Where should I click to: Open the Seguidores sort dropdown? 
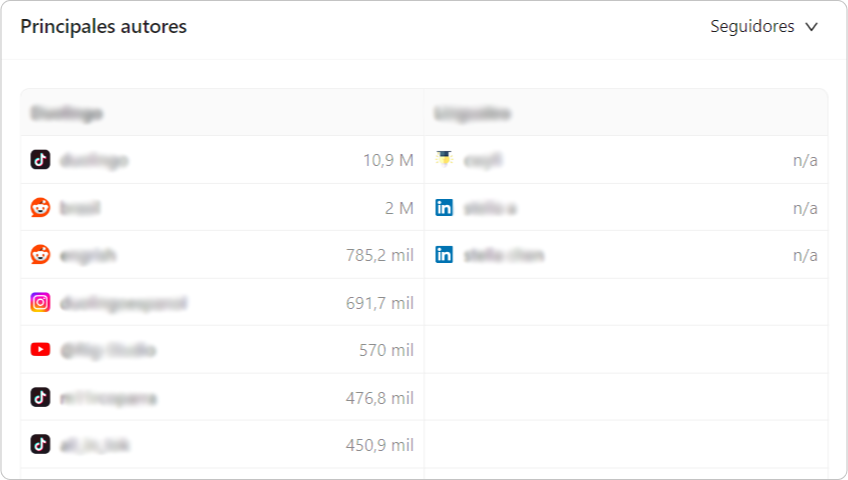pyautogui.click(x=764, y=26)
